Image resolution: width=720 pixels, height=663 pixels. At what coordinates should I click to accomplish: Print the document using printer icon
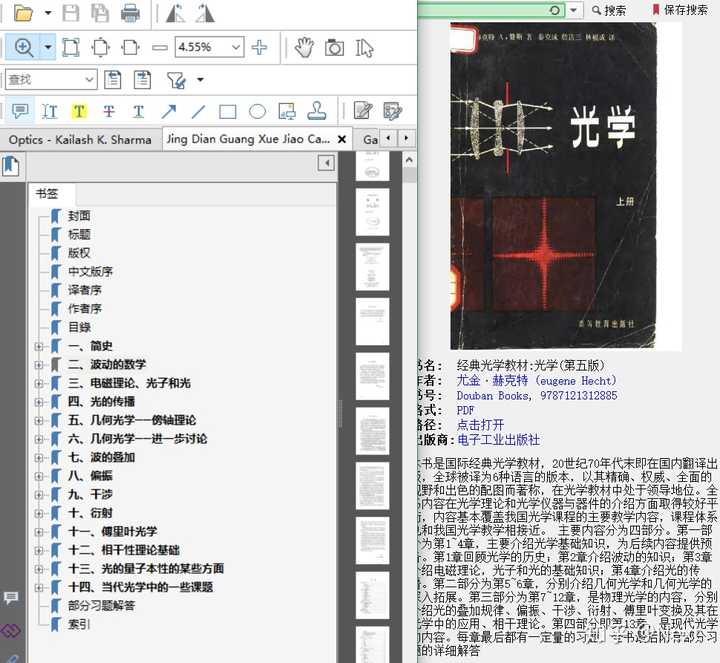pos(130,13)
